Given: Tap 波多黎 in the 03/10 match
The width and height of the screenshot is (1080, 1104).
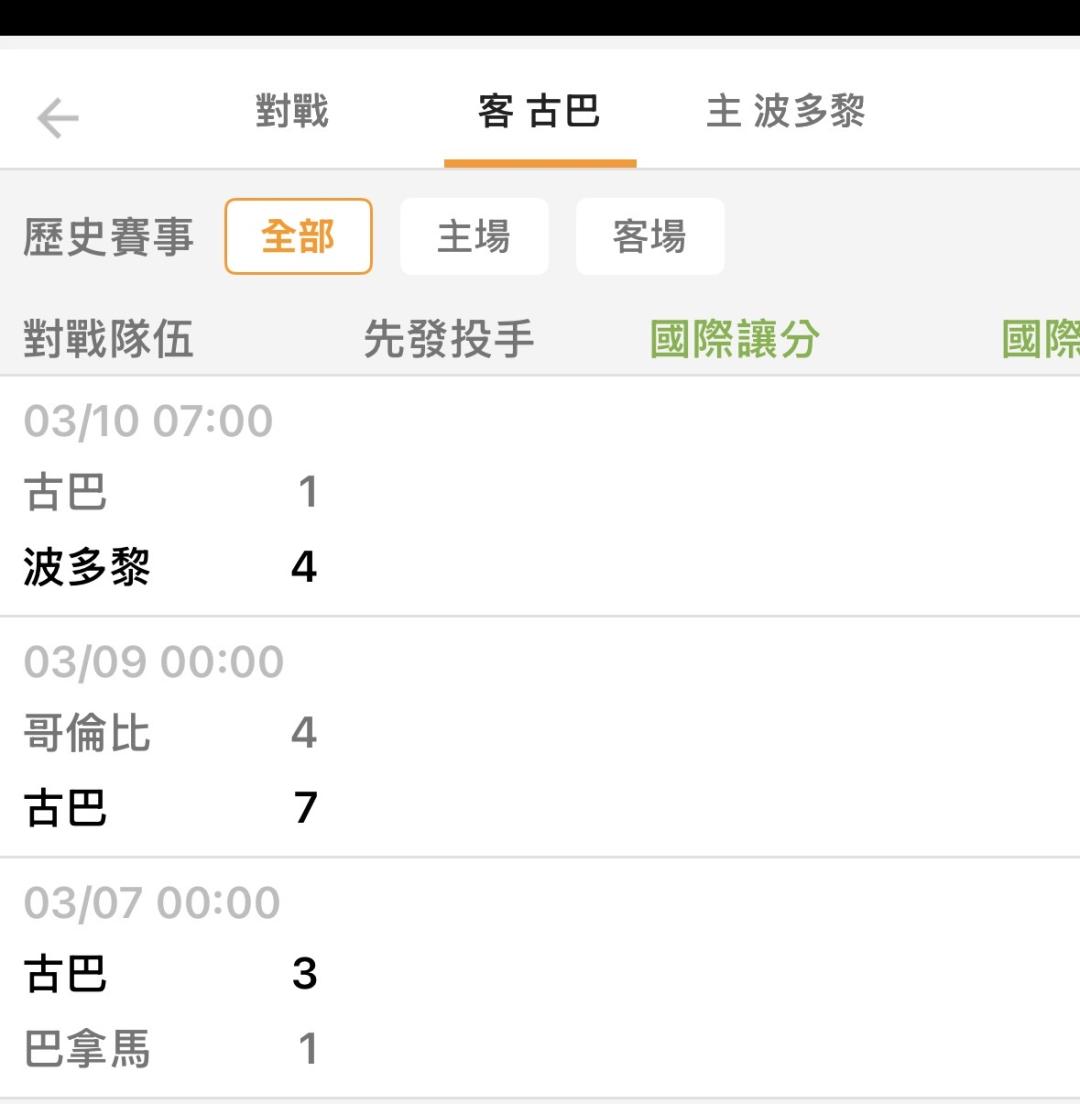Looking at the screenshot, I should click(87, 567).
